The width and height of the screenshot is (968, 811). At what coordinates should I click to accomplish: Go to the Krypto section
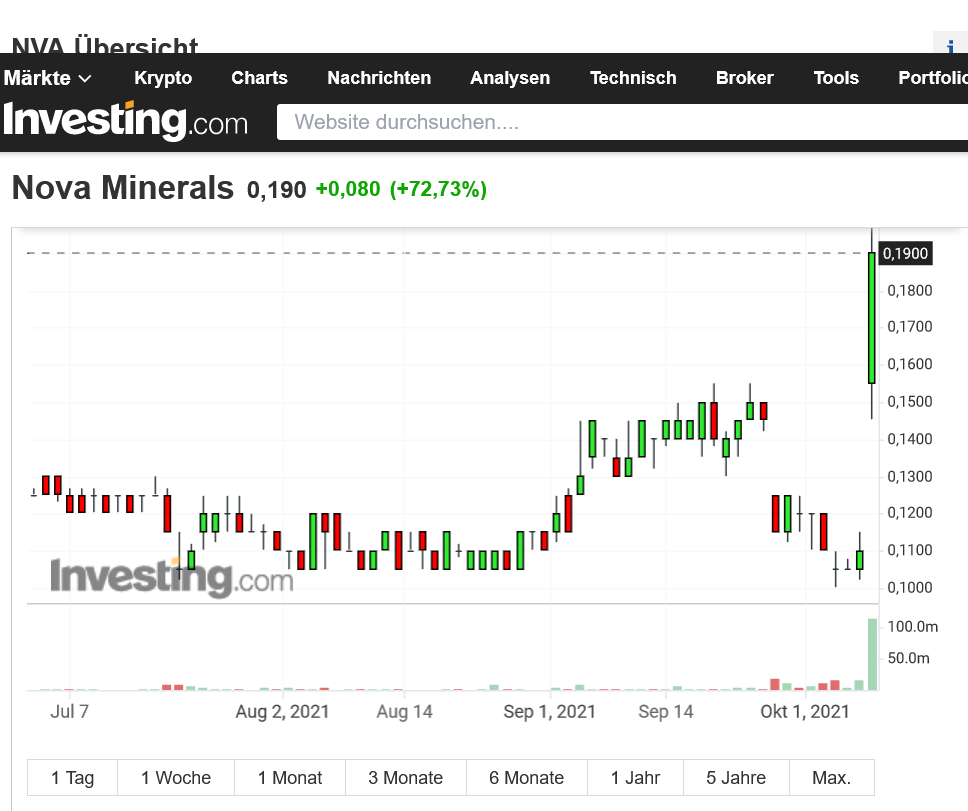click(x=163, y=78)
